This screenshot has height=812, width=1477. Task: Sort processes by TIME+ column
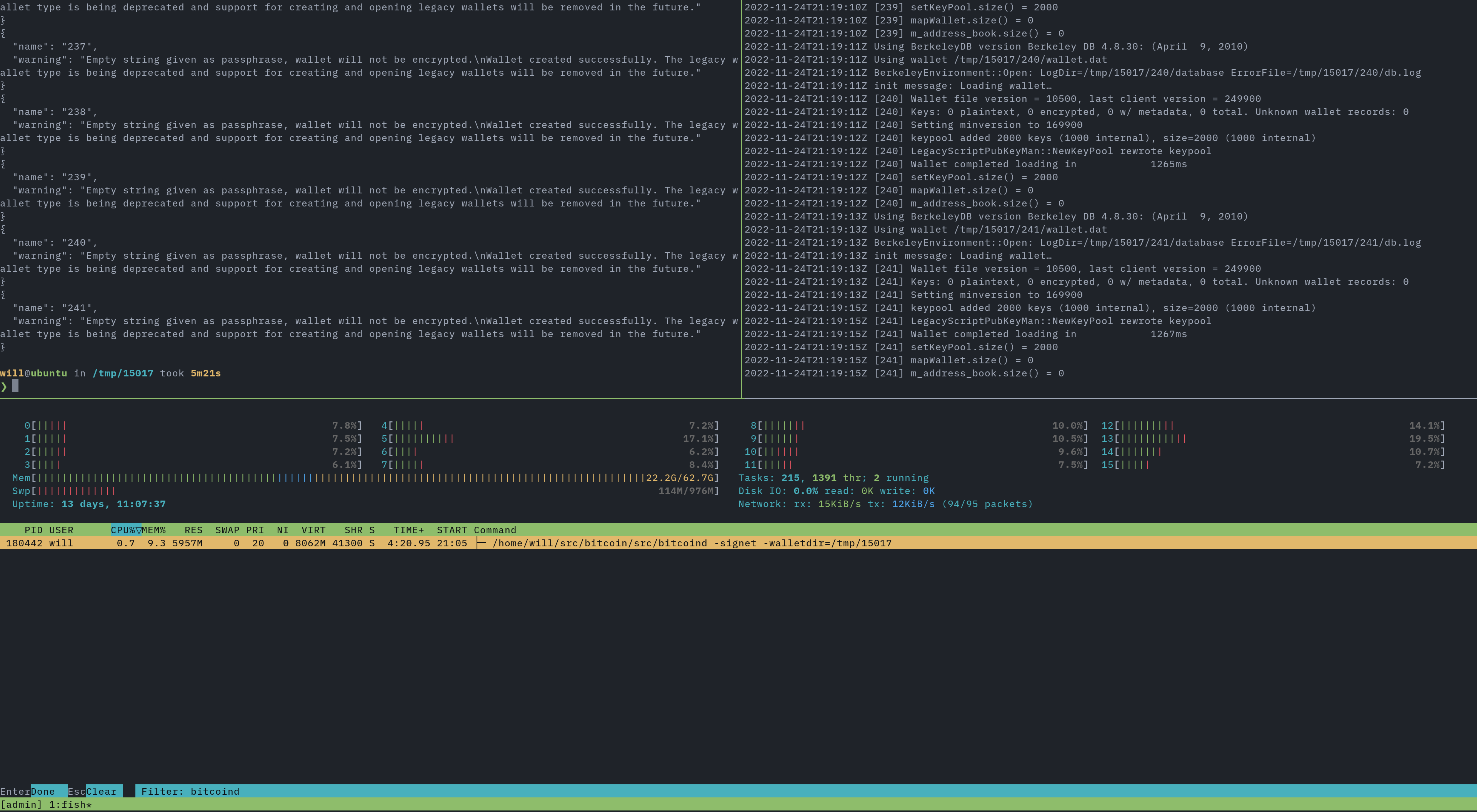tap(409, 530)
